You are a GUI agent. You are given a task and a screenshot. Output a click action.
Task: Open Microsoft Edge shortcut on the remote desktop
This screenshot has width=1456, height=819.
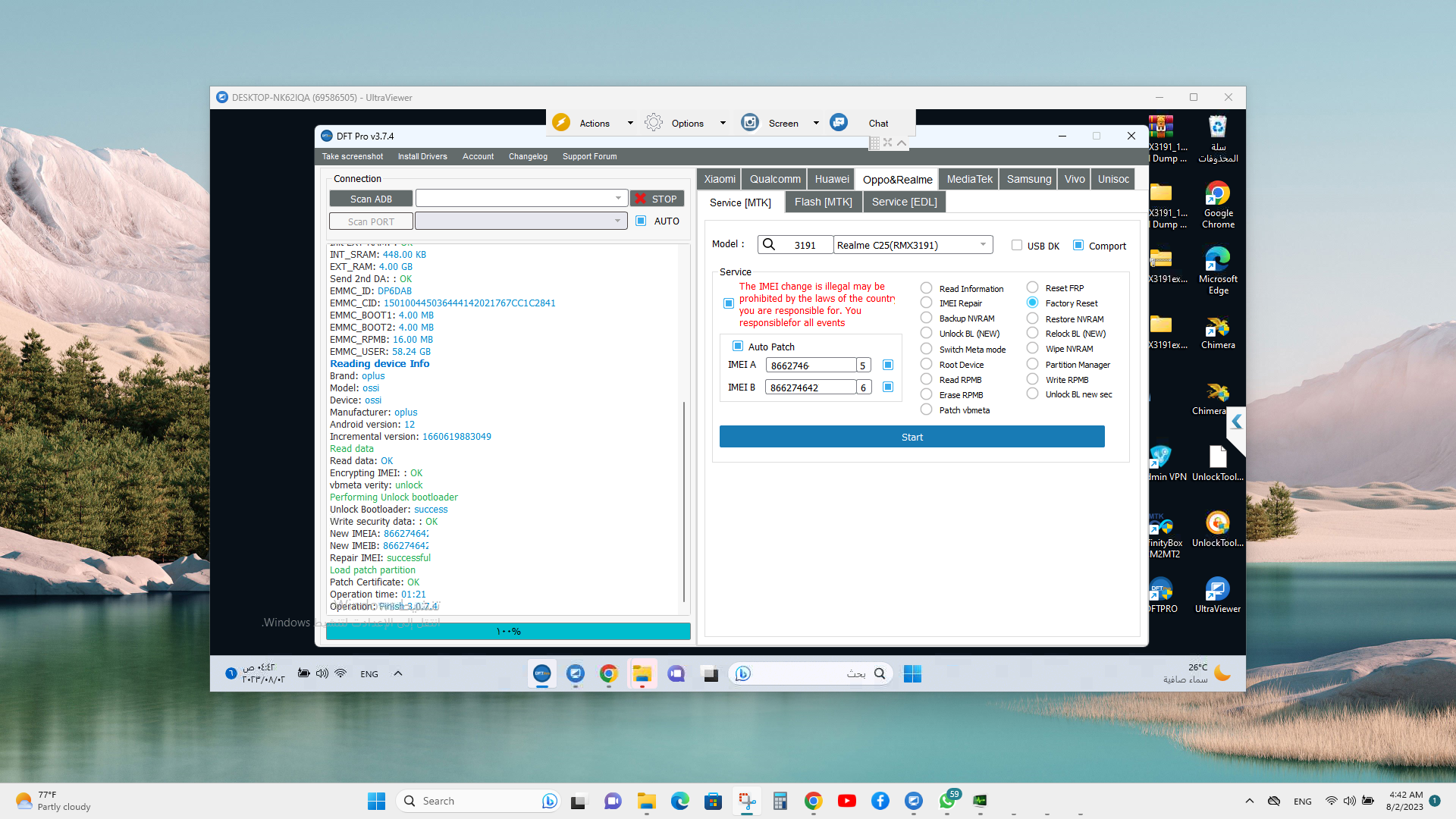click(1218, 270)
